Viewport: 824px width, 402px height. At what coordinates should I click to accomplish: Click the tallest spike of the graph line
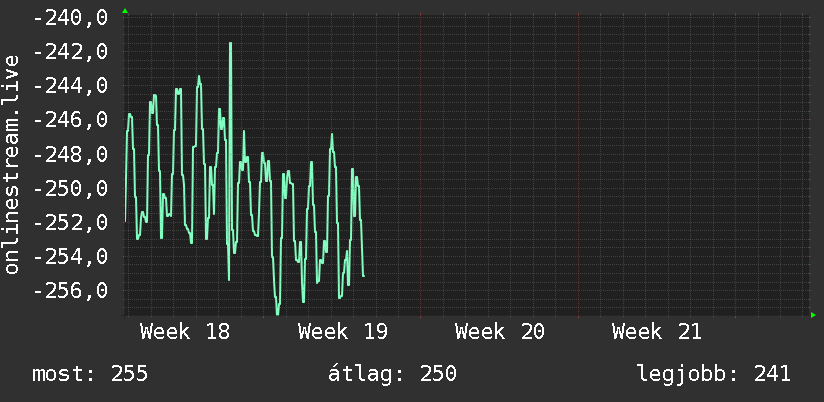[230, 44]
